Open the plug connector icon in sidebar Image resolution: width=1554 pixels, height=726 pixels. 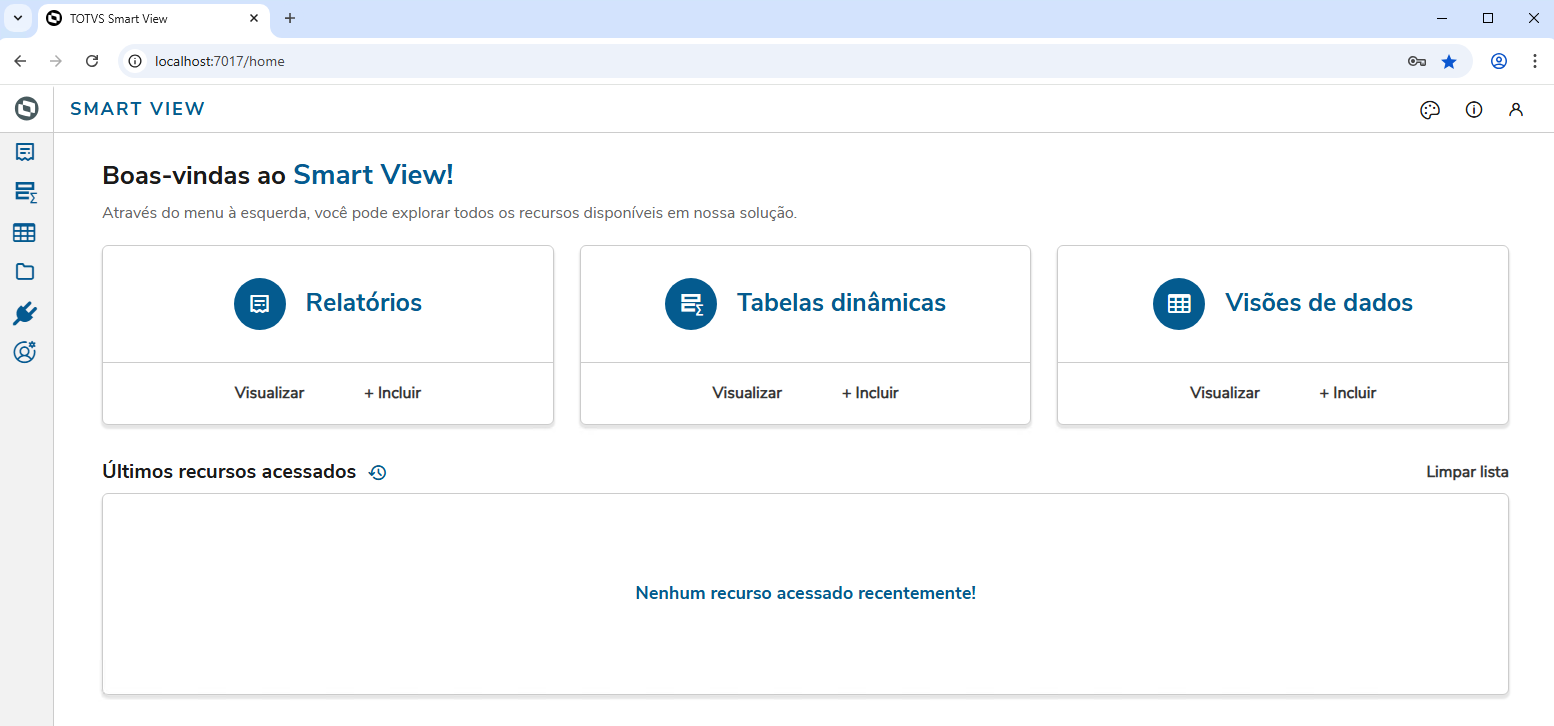tap(25, 314)
